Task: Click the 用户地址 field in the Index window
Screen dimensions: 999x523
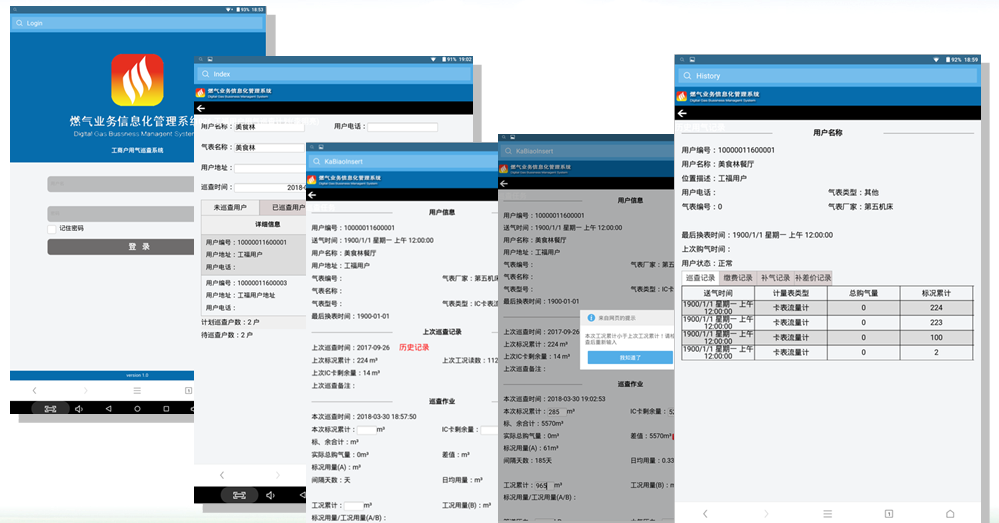Action: click(x=270, y=168)
